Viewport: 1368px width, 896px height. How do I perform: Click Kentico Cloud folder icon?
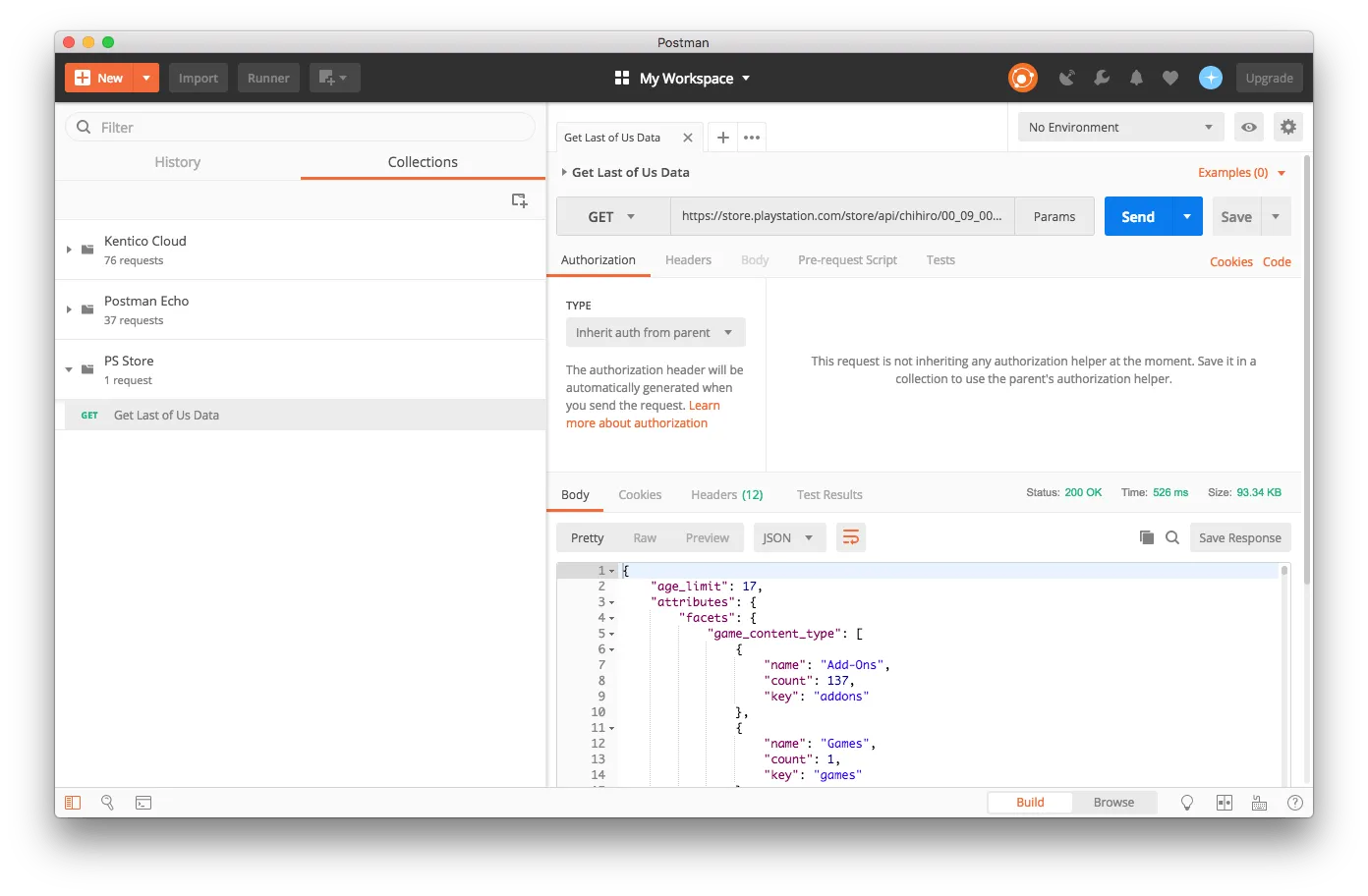(x=87, y=250)
